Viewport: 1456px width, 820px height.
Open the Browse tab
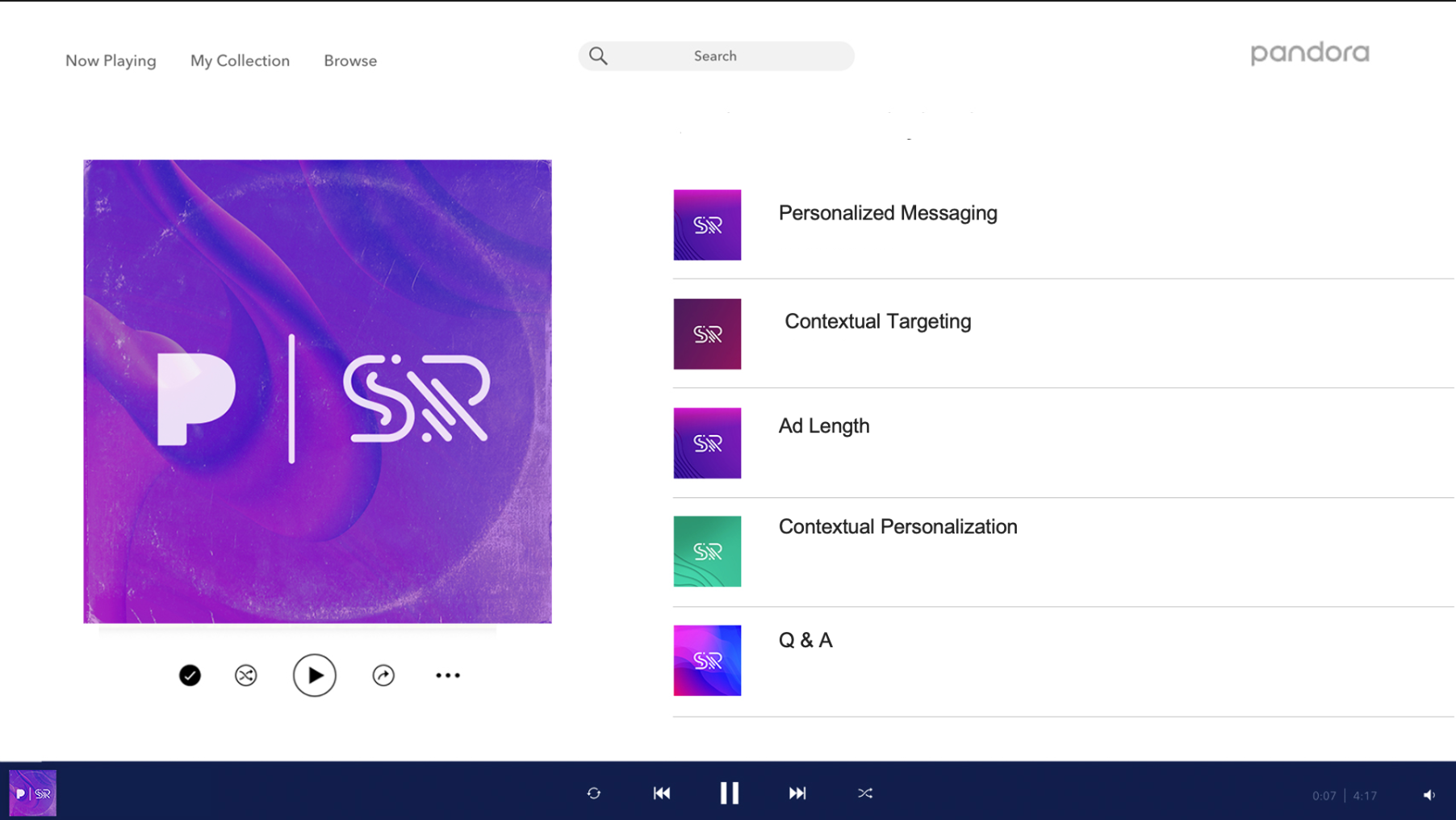pos(350,61)
